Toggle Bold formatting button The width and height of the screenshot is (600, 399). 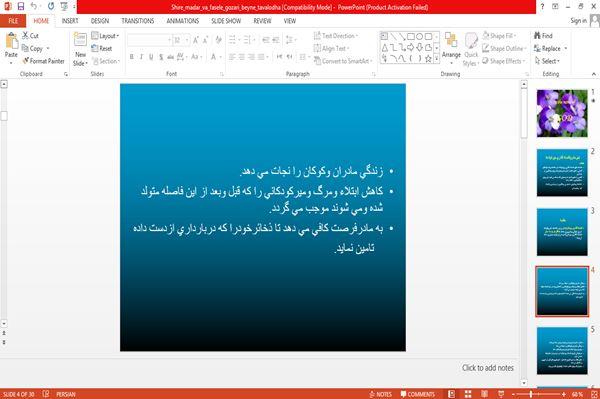tap(132, 57)
